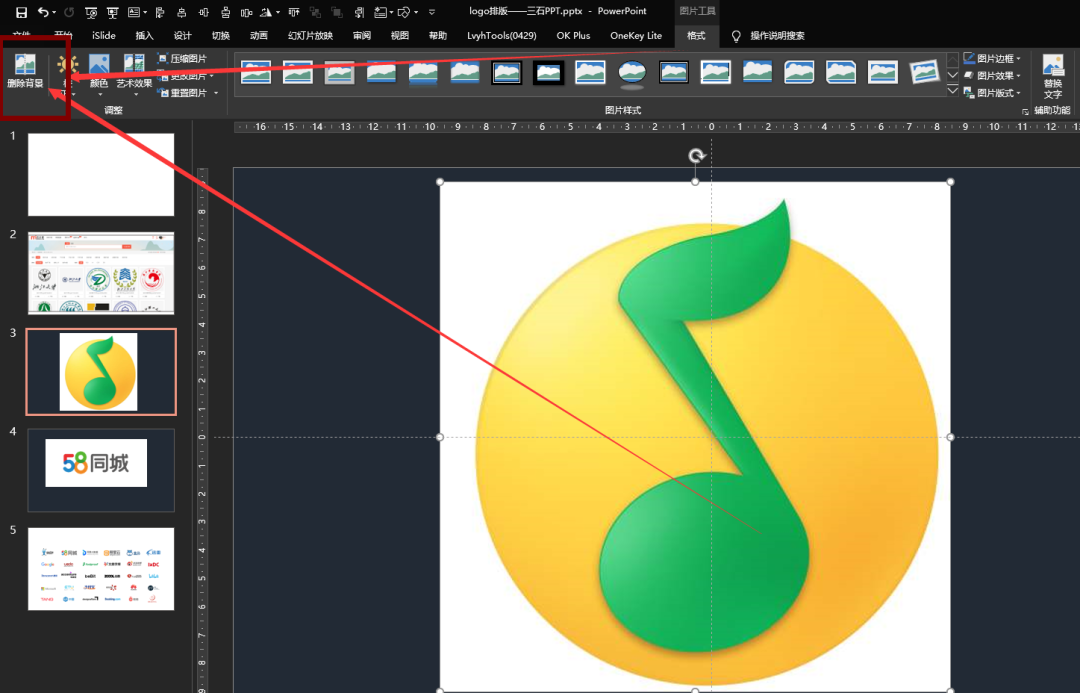Click the Redo icon
Image resolution: width=1080 pixels, height=693 pixels.
pos(69,12)
